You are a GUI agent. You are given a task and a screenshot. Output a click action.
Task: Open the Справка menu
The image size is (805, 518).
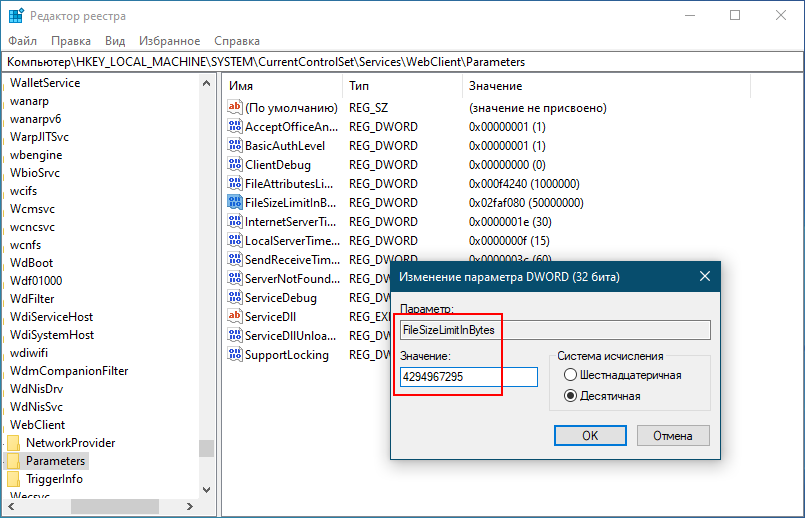tap(237, 41)
